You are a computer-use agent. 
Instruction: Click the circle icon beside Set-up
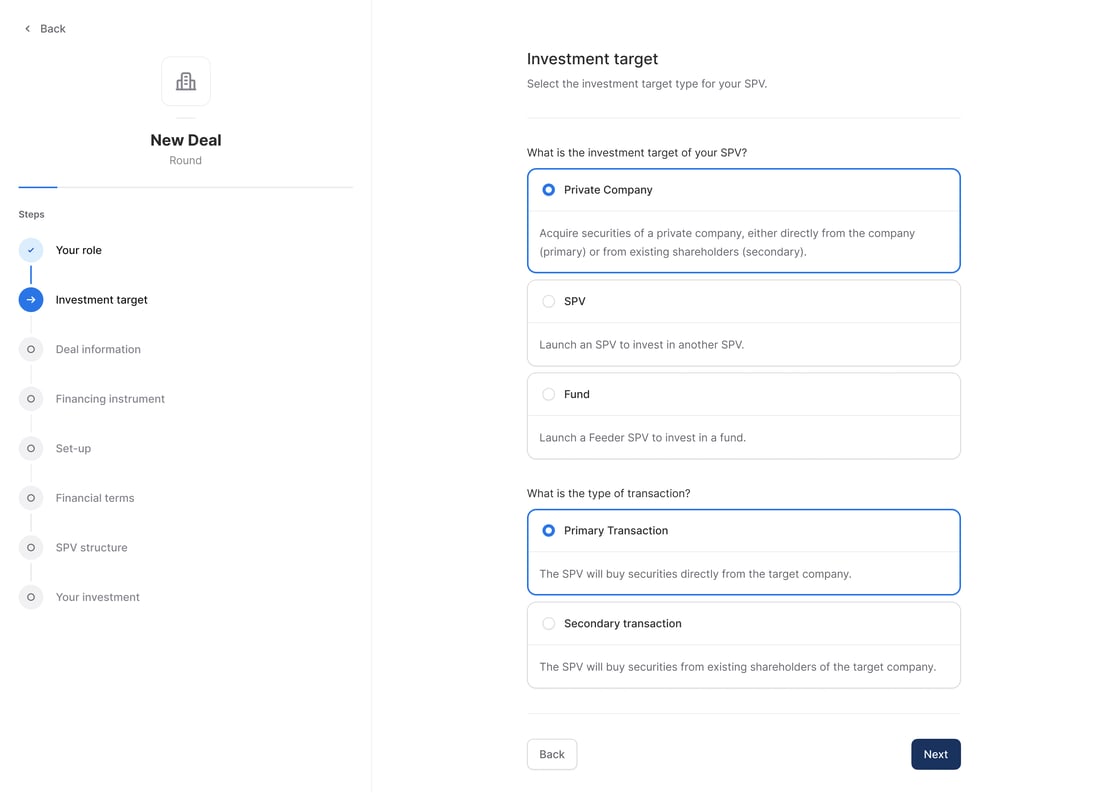point(31,448)
